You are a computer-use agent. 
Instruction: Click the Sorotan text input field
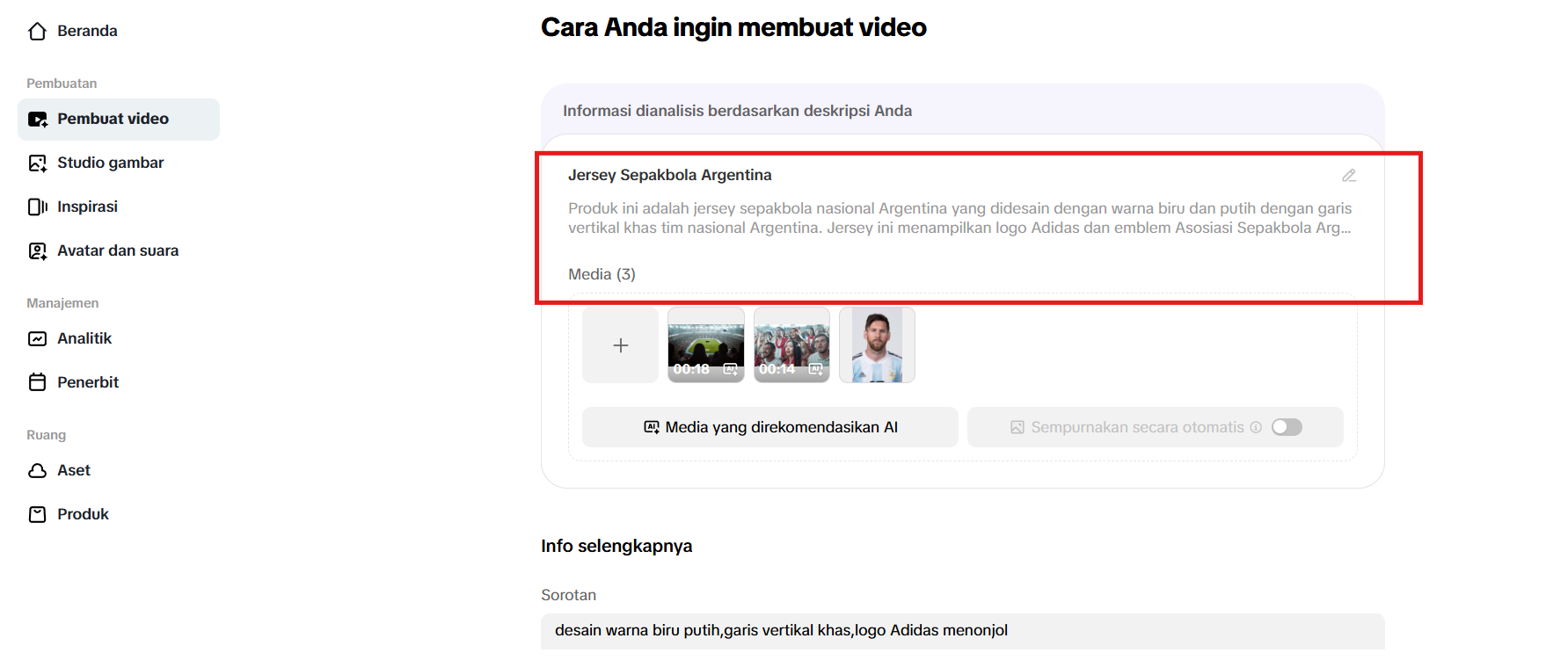point(962,631)
